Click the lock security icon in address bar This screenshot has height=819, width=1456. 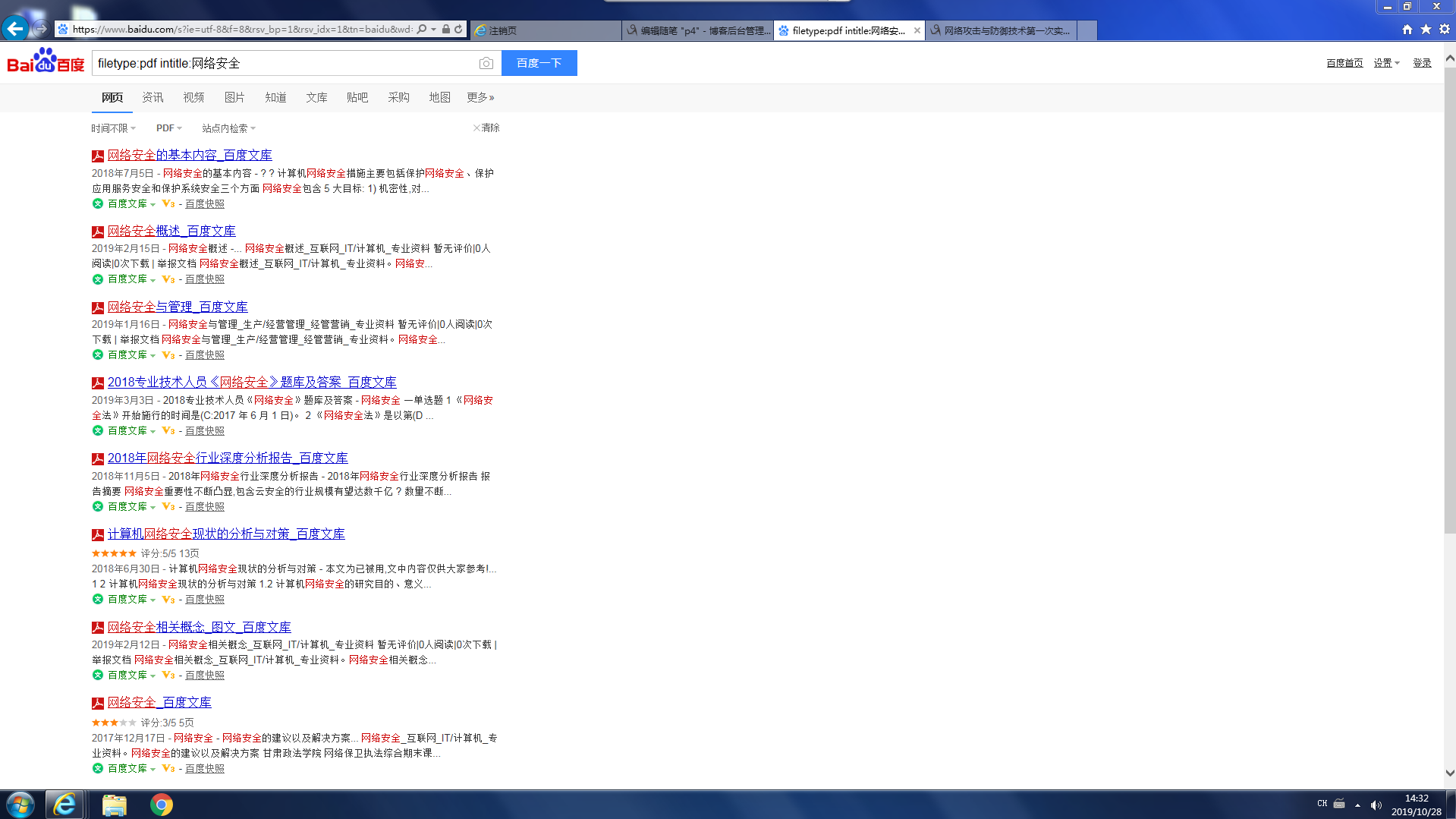[446, 30]
